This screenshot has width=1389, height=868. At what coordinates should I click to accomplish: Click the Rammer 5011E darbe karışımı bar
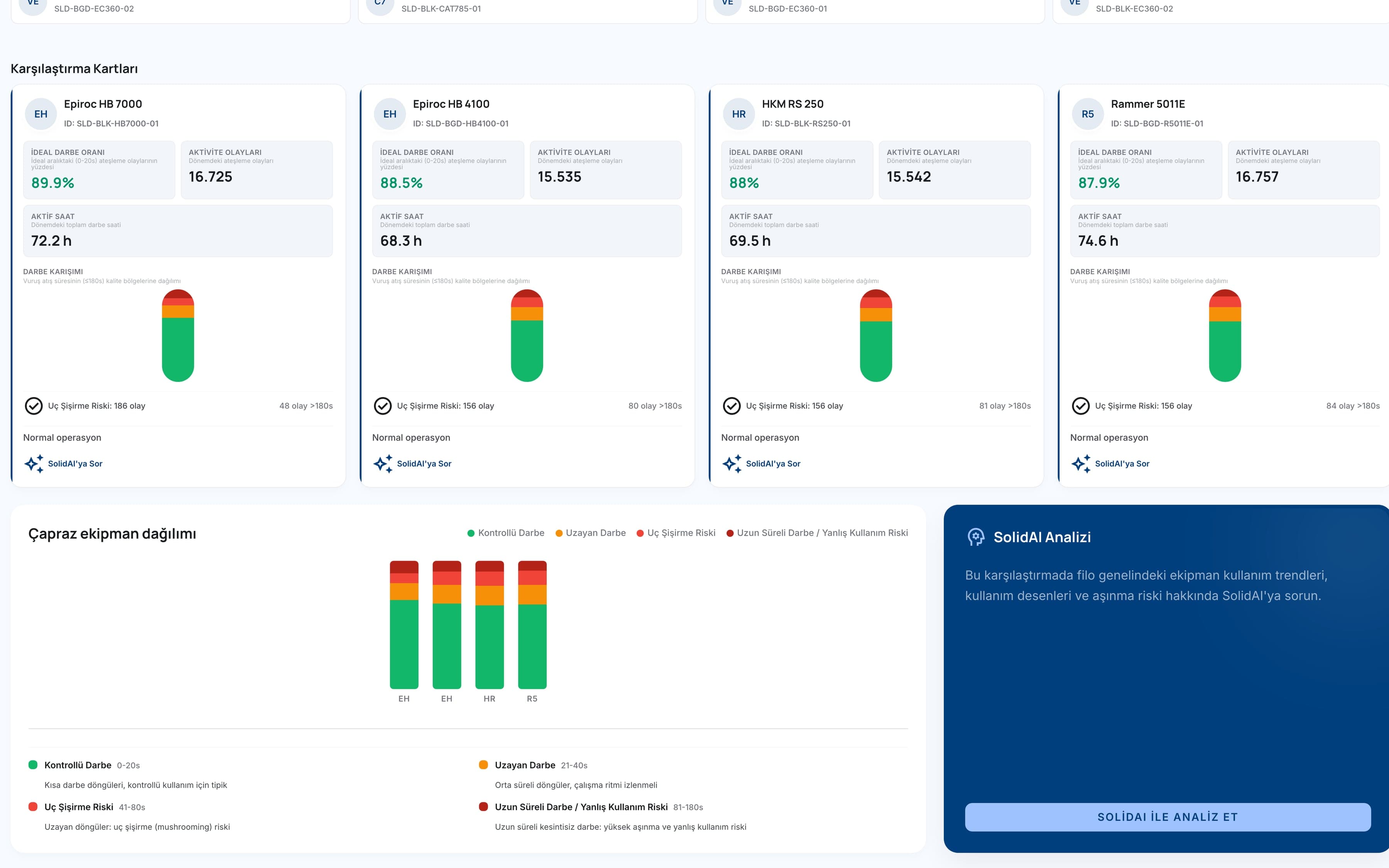1225,336
